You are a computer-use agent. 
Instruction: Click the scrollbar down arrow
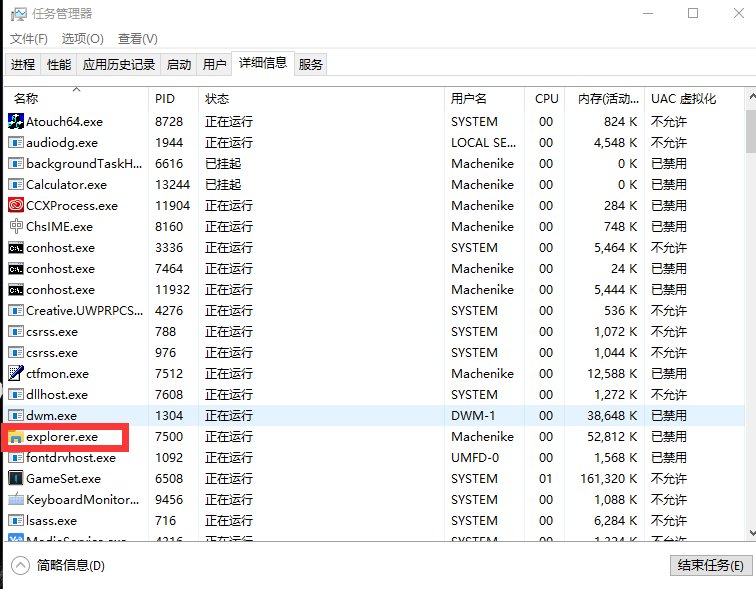pyautogui.click(x=751, y=533)
